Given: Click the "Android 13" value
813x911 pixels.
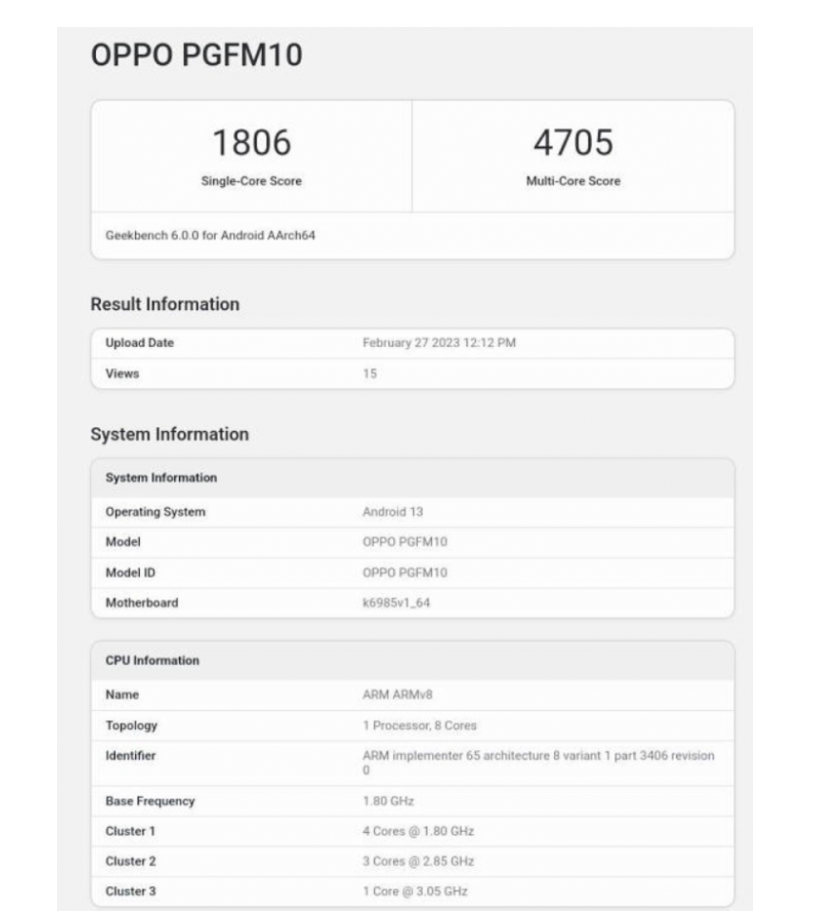Looking at the screenshot, I should (x=393, y=512).
